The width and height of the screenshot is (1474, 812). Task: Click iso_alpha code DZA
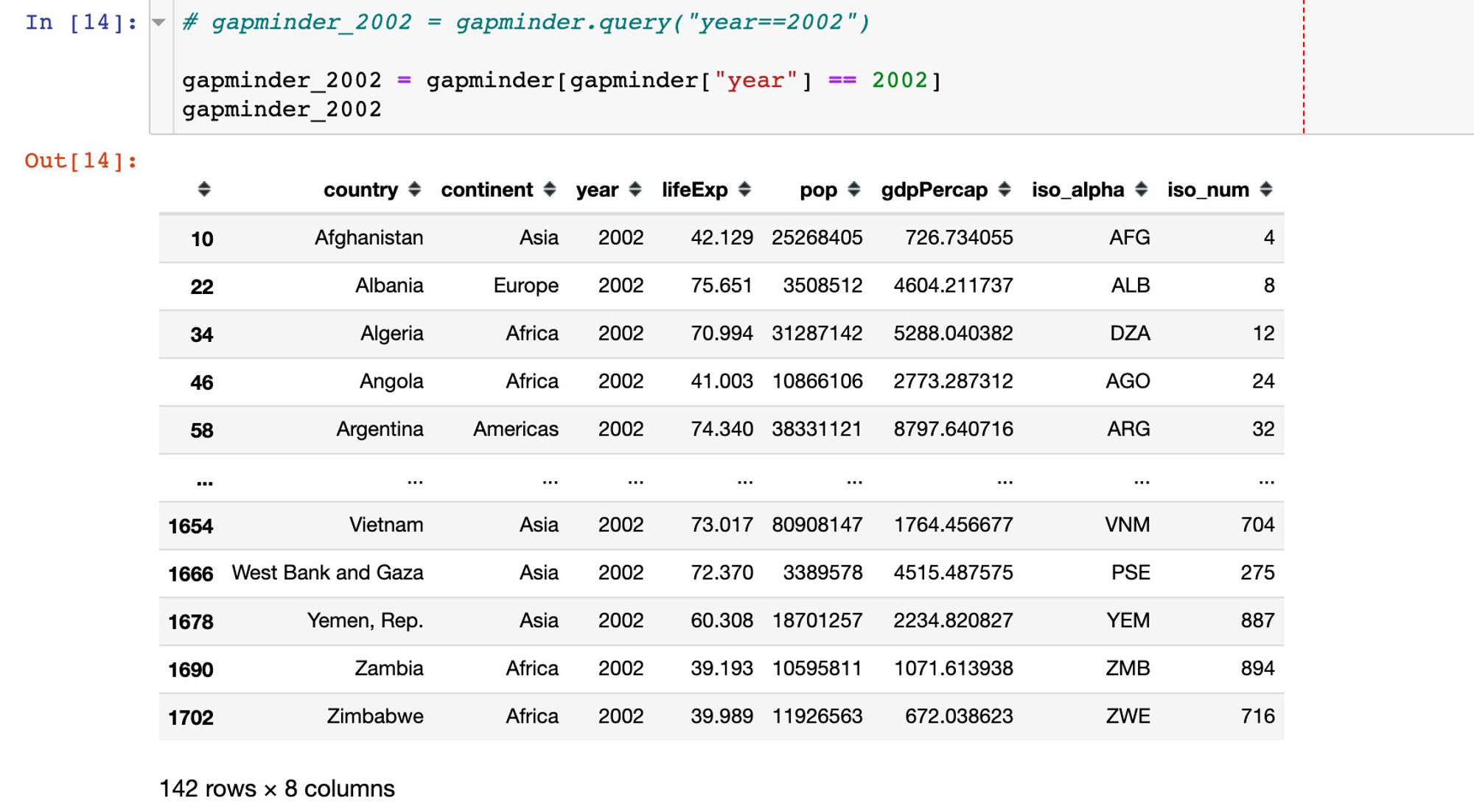1130,333
